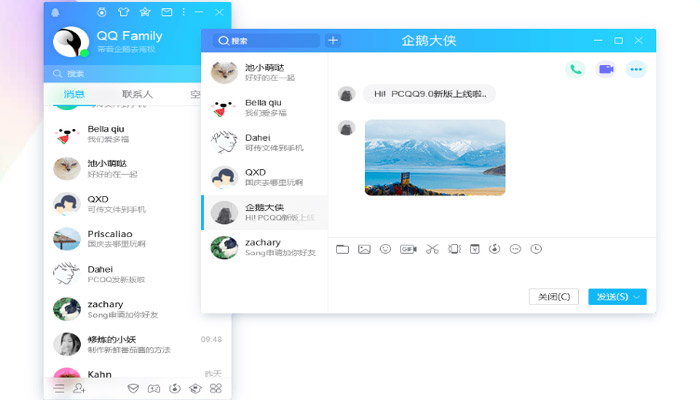The height and width of the screenshot is (400, 700).
Task: Select zachary in chat window sidebar
Action: 265,247
